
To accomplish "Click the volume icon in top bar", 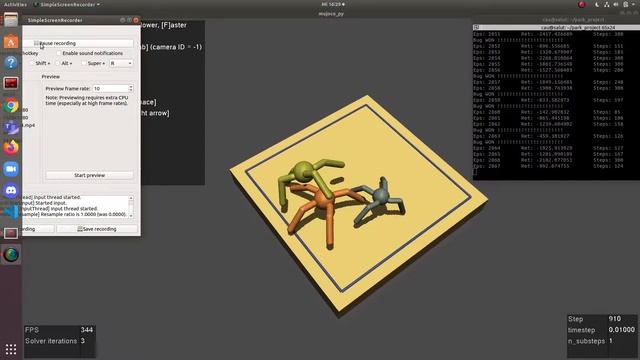I will [616, 4].
